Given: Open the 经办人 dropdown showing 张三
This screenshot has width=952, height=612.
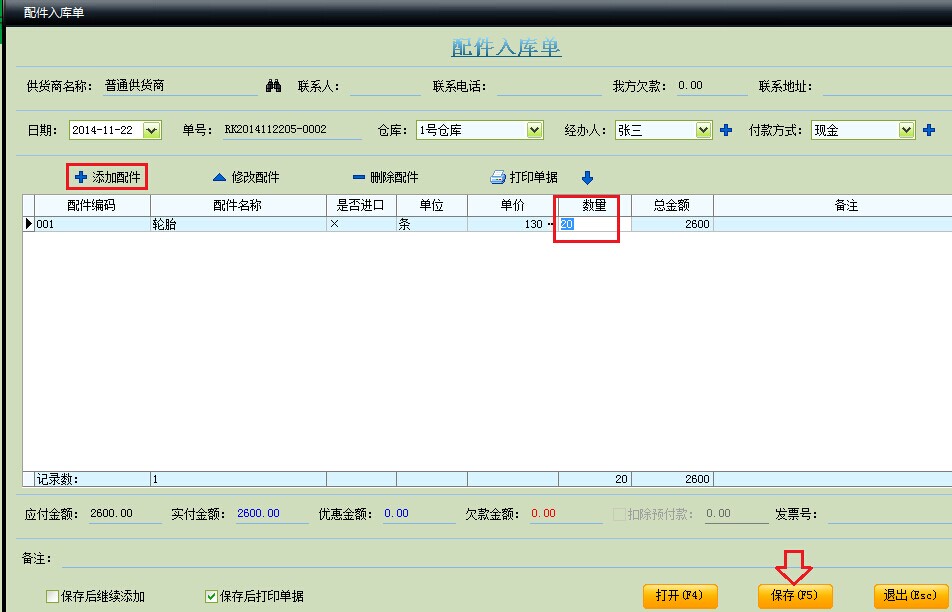Looking at the screenshot, I should (x=703, y=130).
